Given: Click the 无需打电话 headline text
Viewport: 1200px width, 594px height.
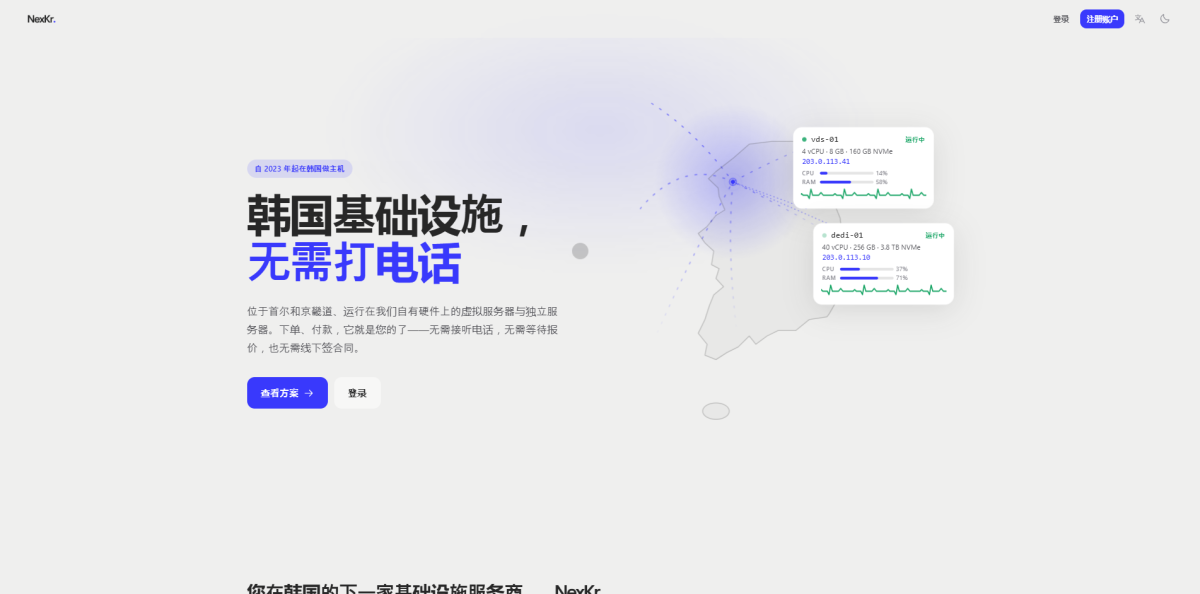Looking at the screenshot, I should tap(354, 262).
